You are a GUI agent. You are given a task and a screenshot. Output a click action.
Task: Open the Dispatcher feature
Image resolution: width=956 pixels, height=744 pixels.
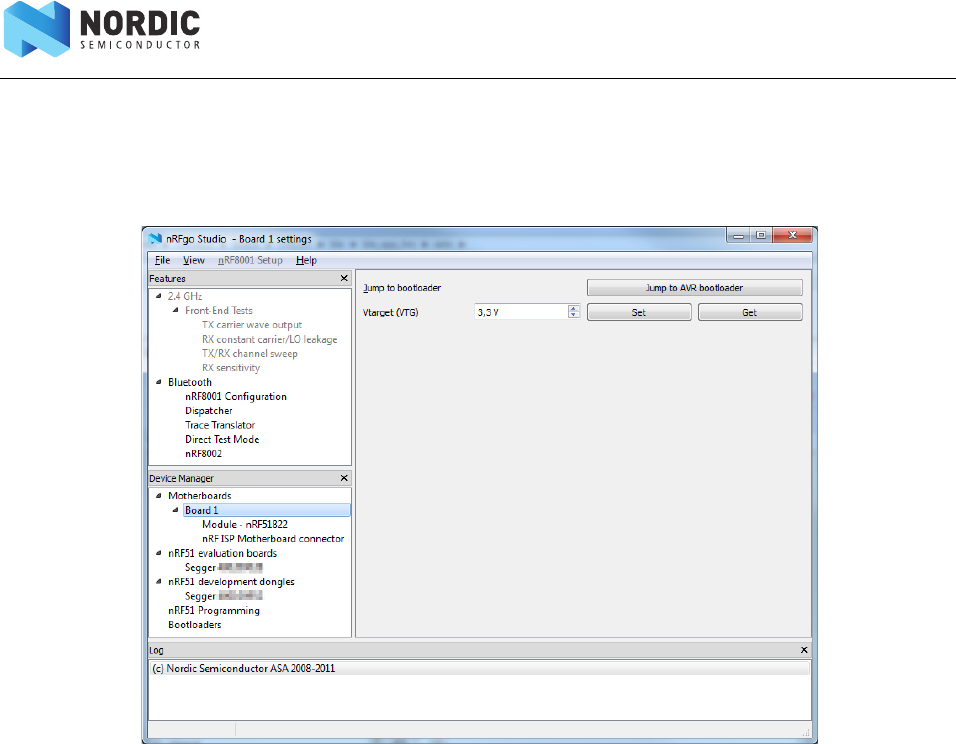pyautogui.click(x=209, y=411)
